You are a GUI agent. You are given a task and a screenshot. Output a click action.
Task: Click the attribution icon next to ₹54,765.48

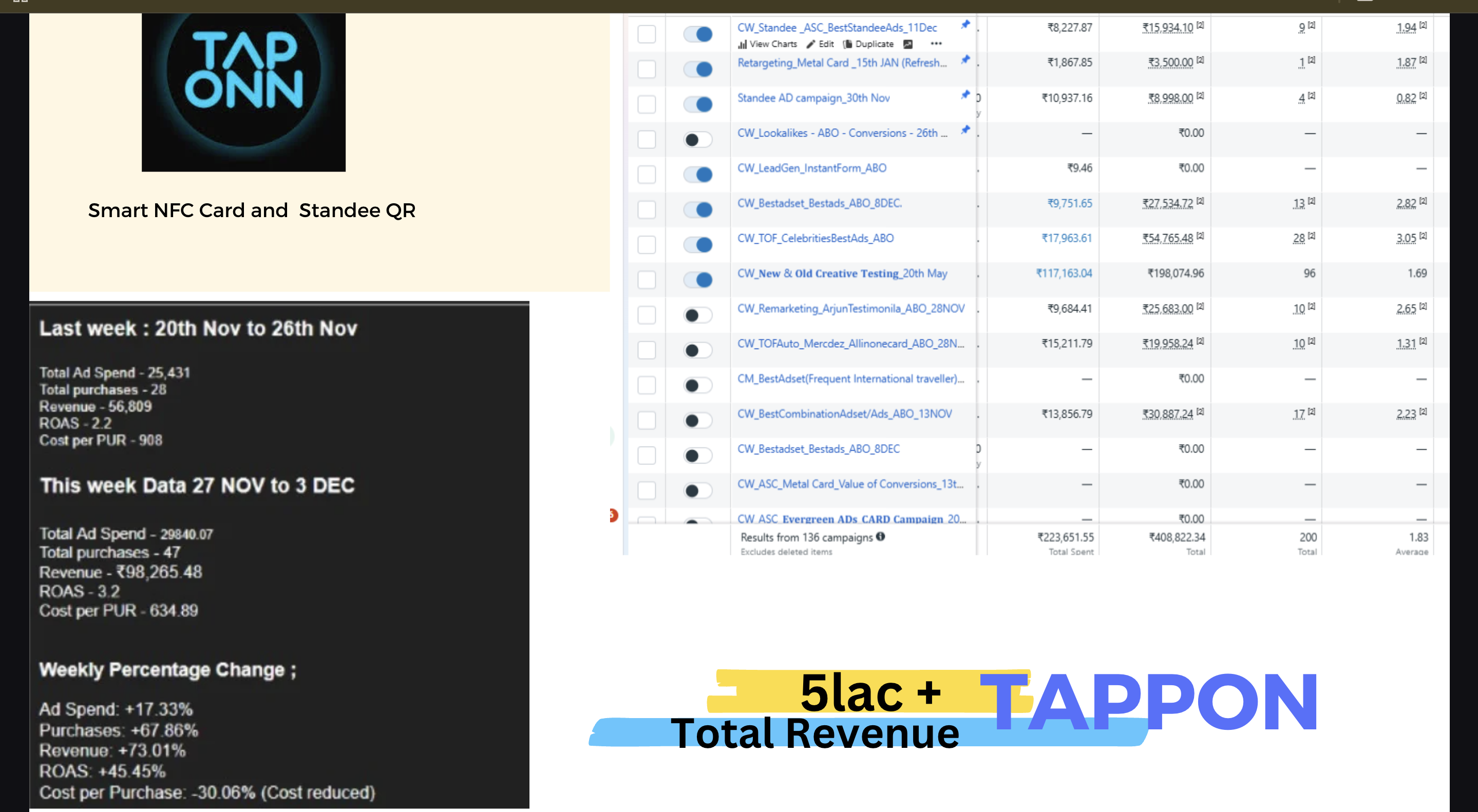coord(1200,236)
